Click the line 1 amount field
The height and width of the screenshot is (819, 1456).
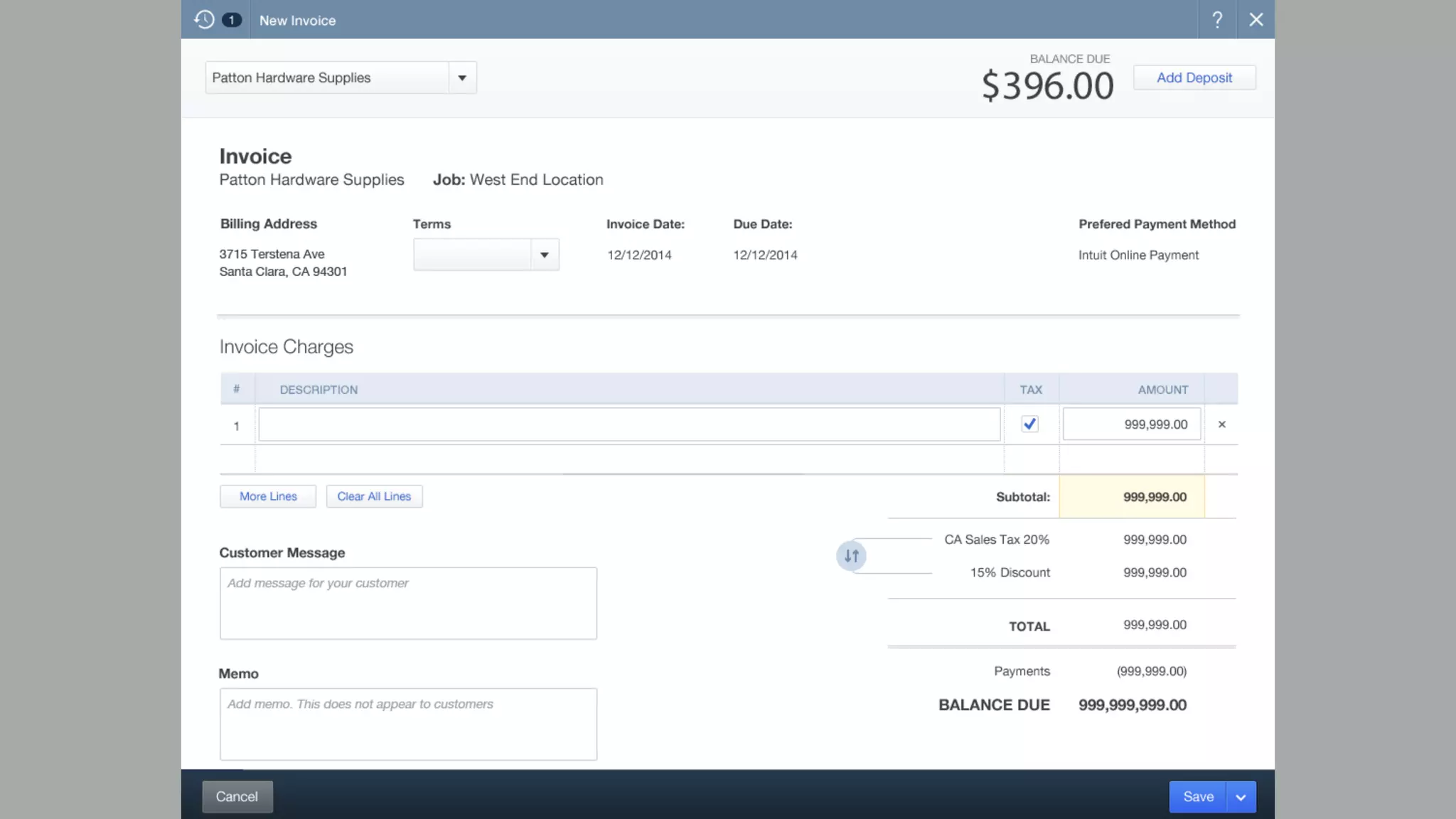click(1131, 424)
